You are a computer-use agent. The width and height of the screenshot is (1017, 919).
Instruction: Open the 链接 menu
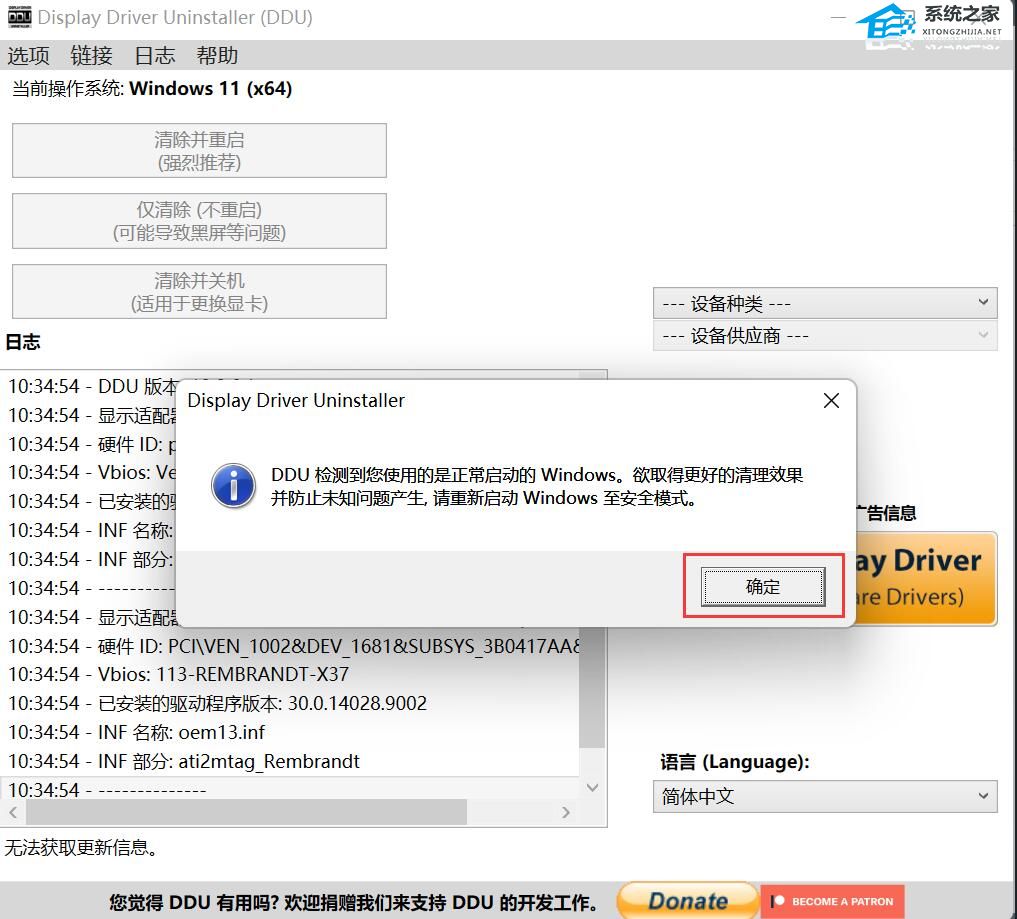click(91, 56)
